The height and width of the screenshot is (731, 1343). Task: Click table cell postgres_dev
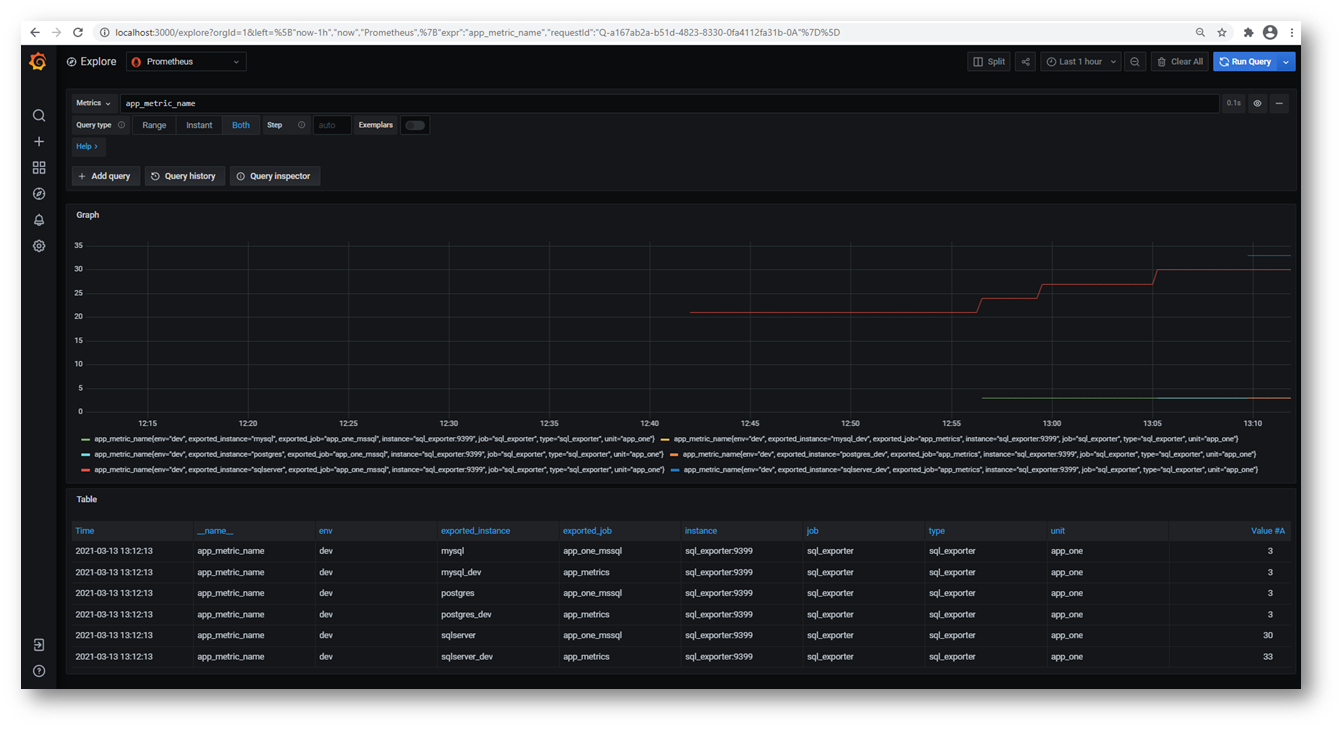(x=466, y=615)
